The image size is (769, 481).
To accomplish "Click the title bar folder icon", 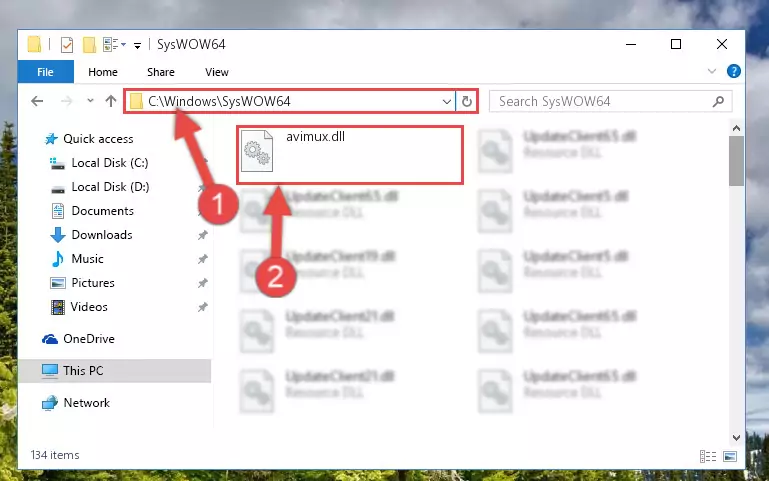I will [x=34, y=44].
